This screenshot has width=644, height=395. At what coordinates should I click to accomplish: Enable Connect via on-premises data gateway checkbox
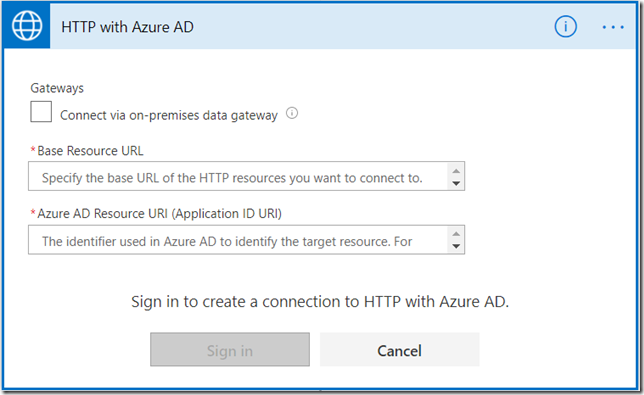tap(41, 112)
